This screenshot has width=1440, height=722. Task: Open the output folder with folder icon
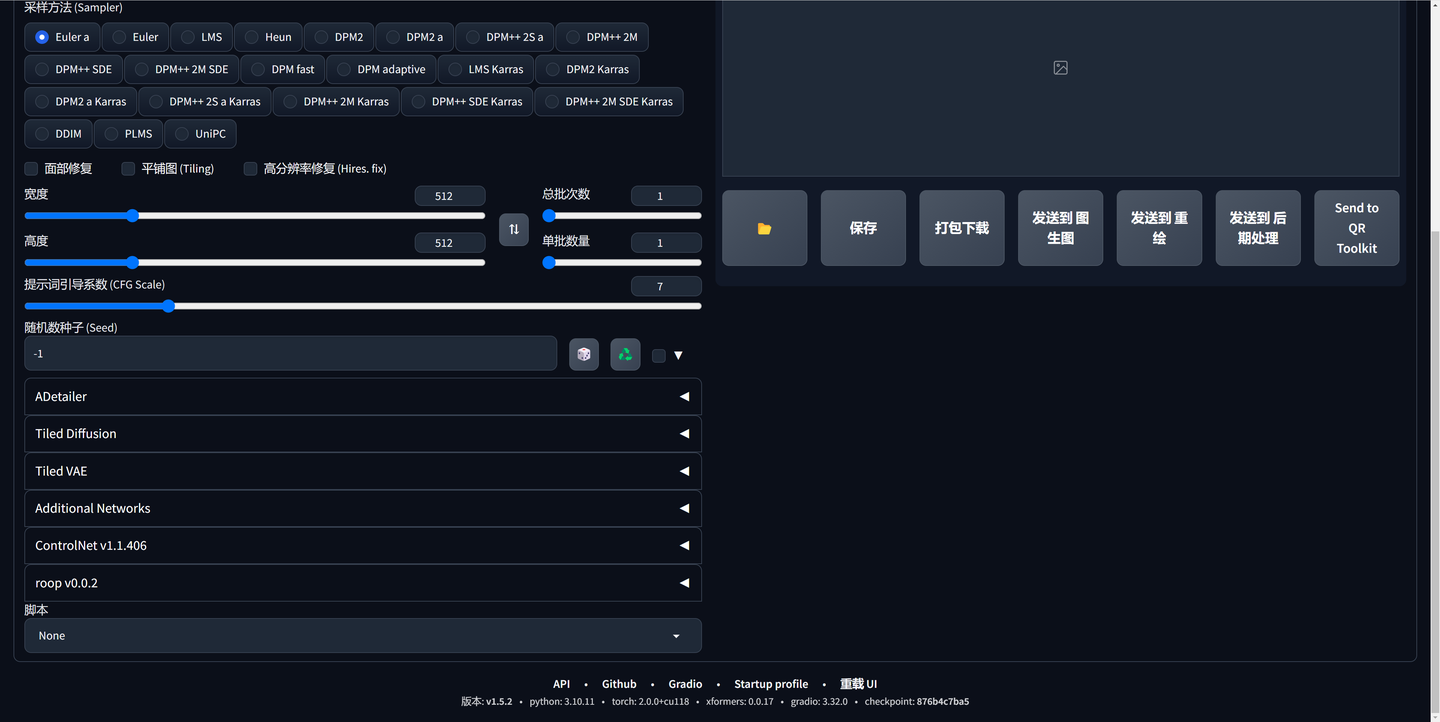pos(764,228)
